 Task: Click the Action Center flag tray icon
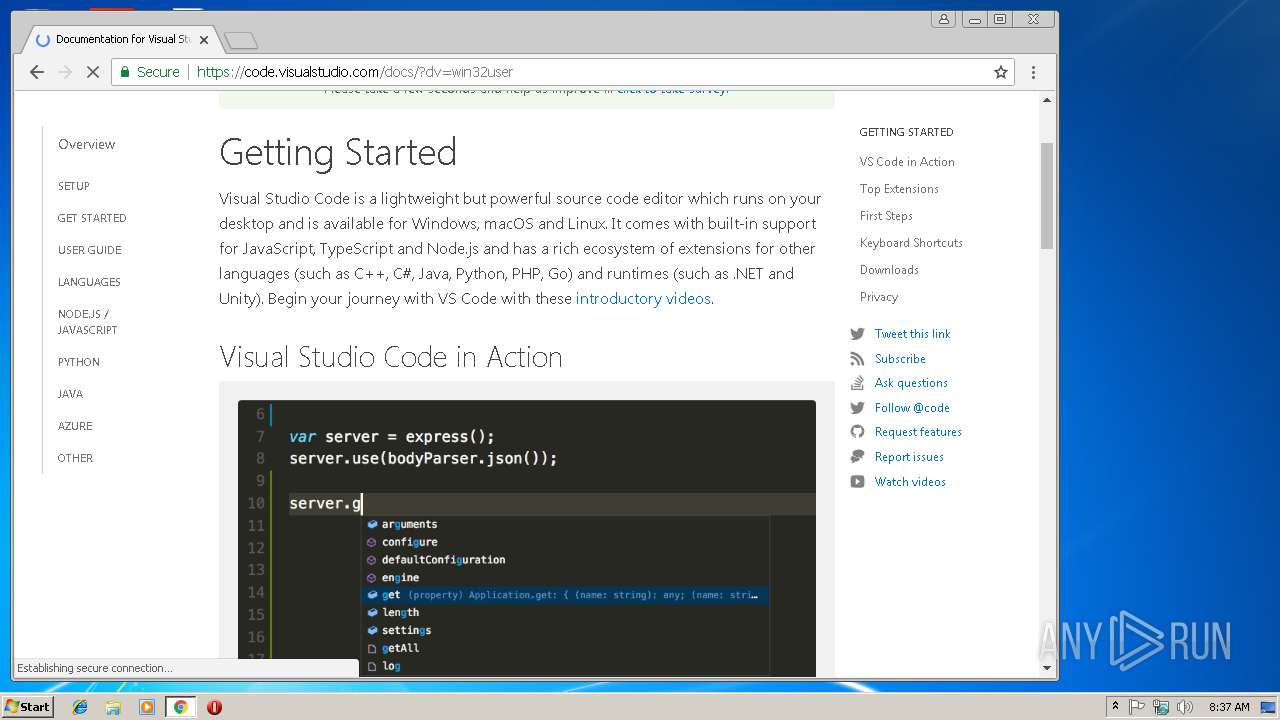pos(1137,707)
